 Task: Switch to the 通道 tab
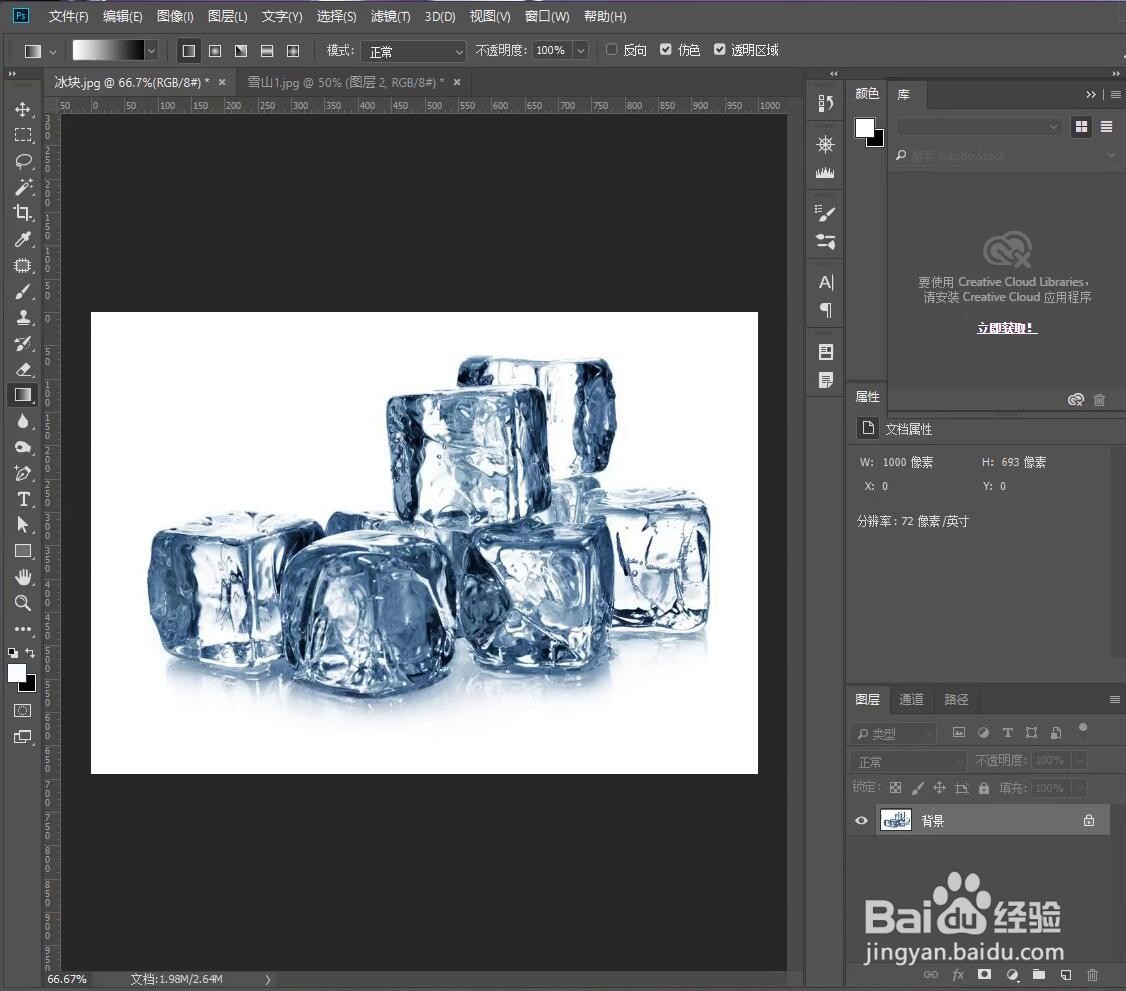coord(911,699)
